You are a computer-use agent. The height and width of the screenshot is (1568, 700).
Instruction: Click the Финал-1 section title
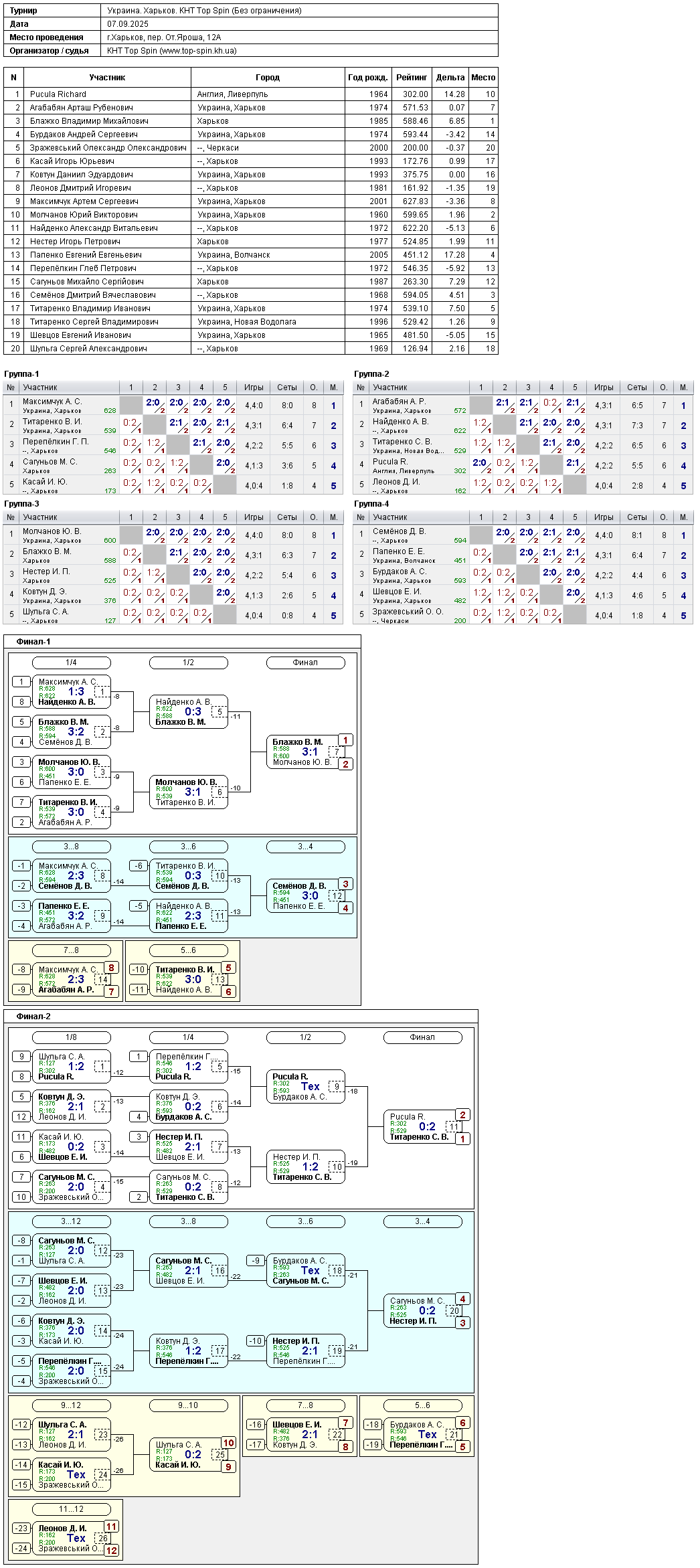33,642
